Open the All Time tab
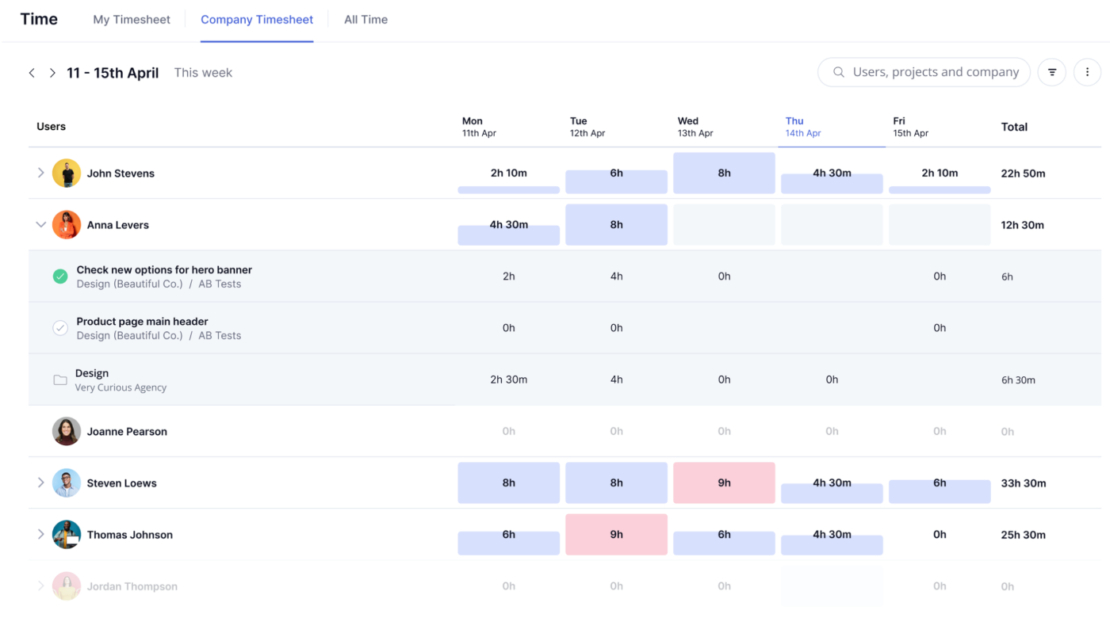Image resolution: width=1110 pixels, height=637 pixels. pos(365,19)
